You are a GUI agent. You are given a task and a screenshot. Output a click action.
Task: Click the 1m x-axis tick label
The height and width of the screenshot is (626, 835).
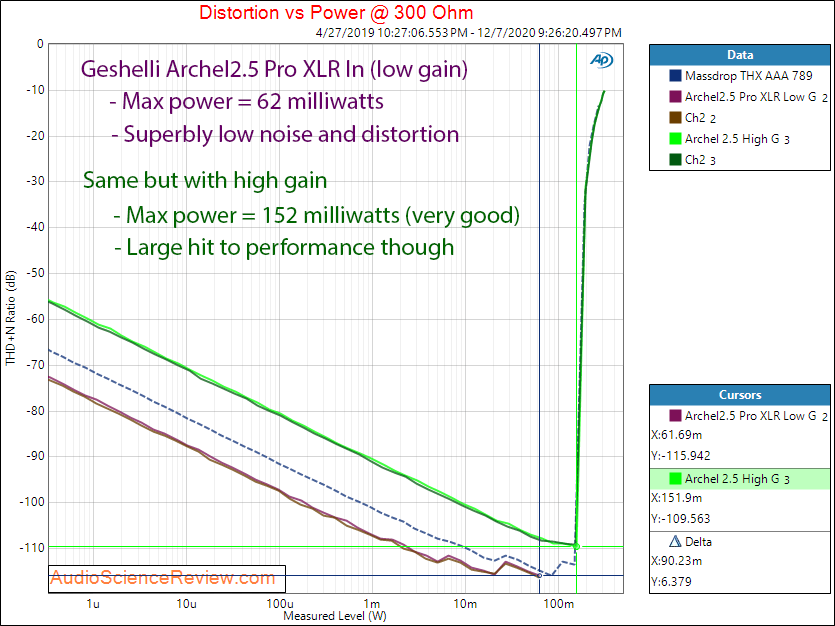point(372,604)
